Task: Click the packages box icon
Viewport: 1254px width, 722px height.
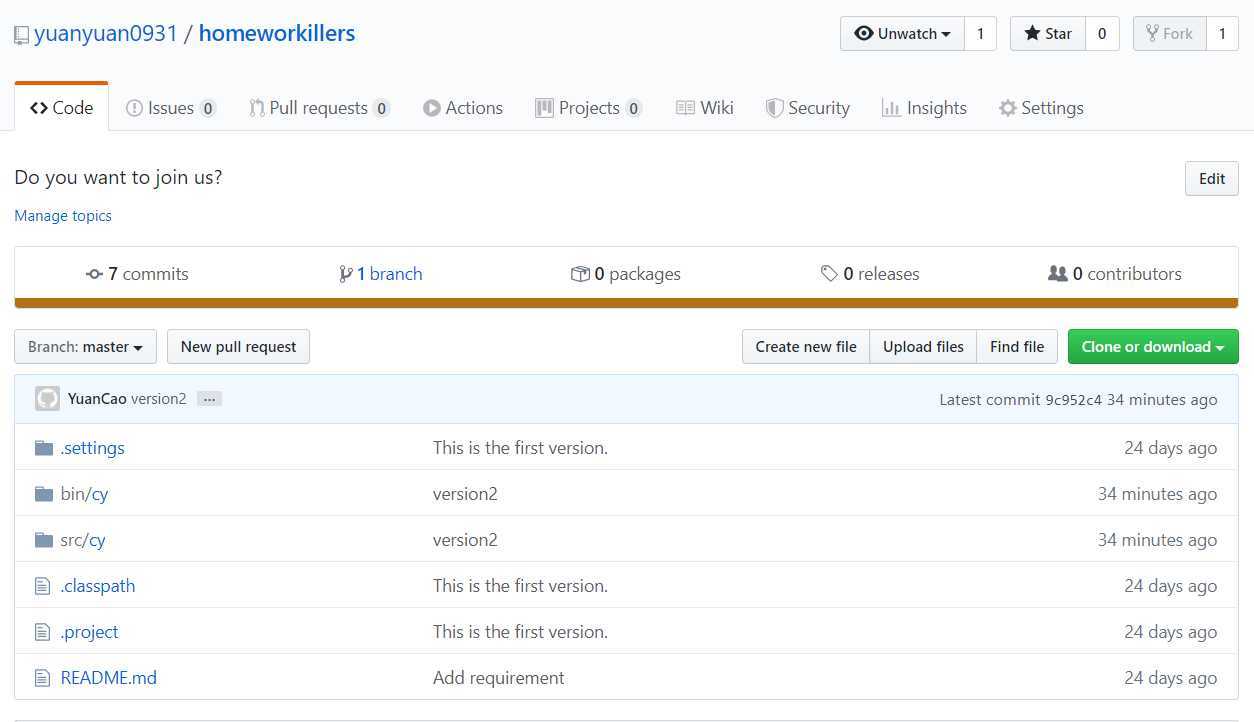Action: coord(580,274)
